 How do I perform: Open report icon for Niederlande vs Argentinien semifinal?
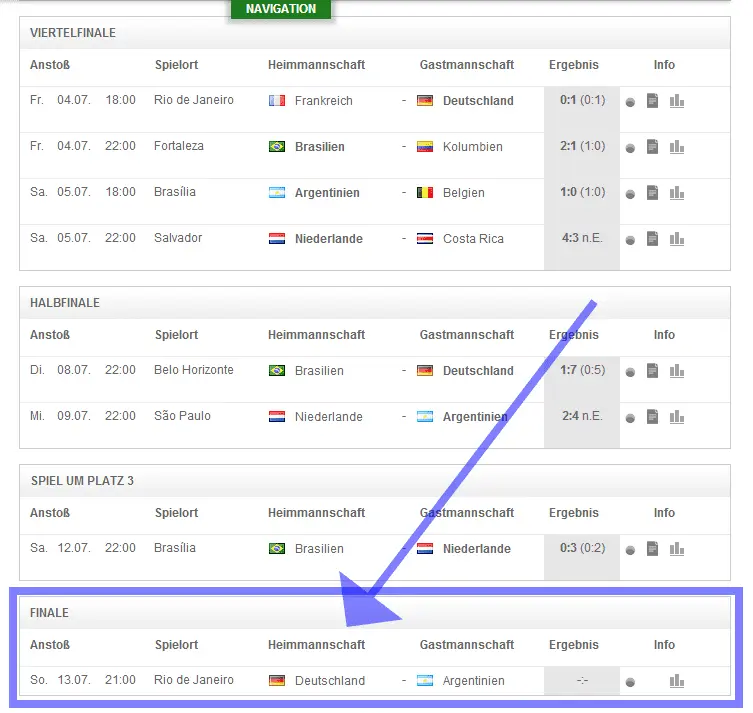pos(652,417)
